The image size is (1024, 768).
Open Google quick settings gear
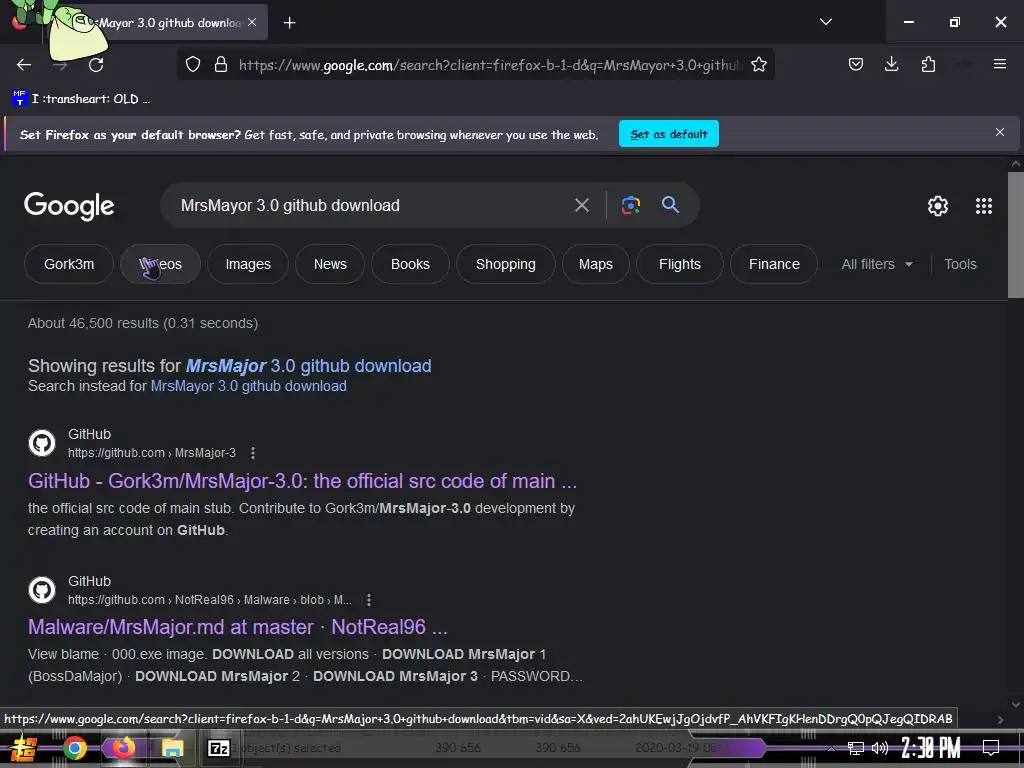point(938,206)
